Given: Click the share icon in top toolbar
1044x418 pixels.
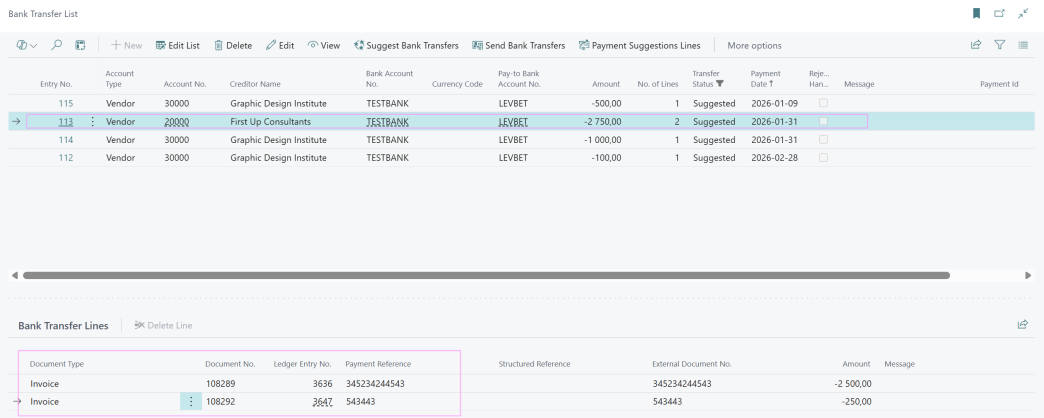Looking at the screenshot, I should (x=976, y=45).
